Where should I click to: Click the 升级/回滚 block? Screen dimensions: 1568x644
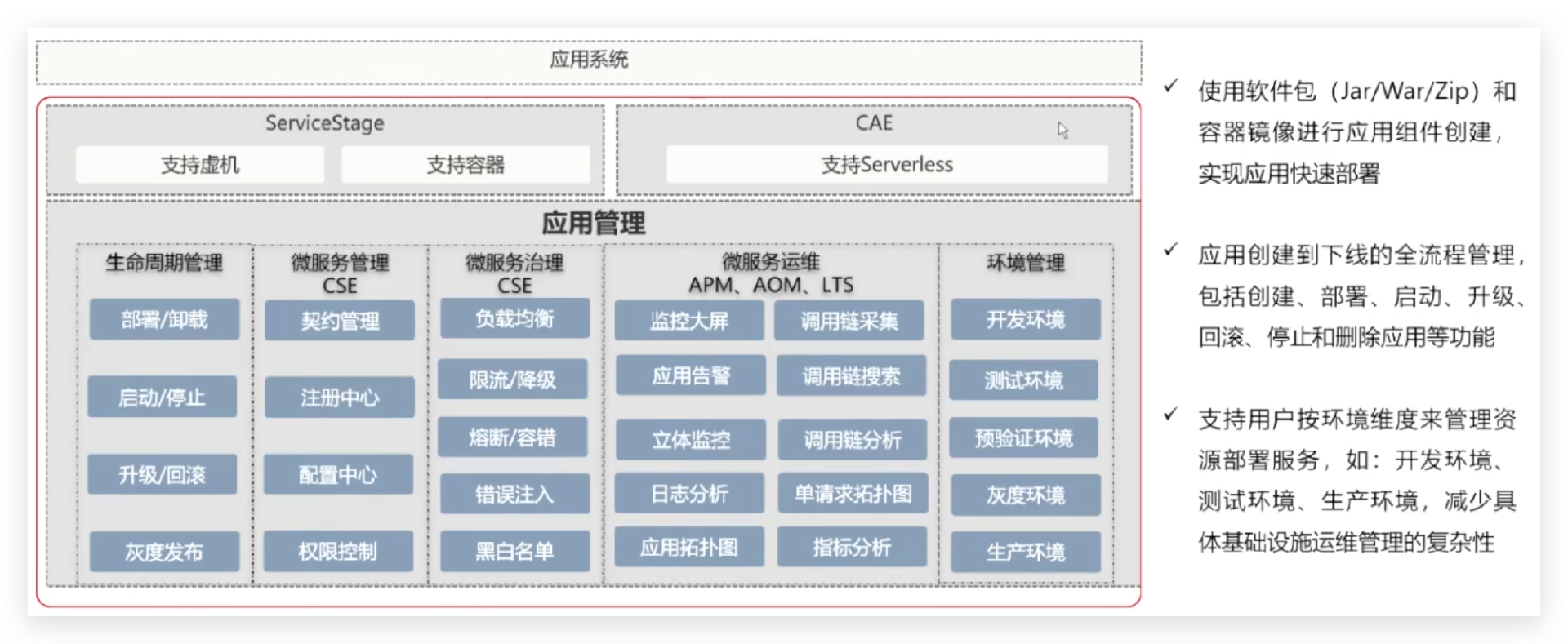click(163, 475)
